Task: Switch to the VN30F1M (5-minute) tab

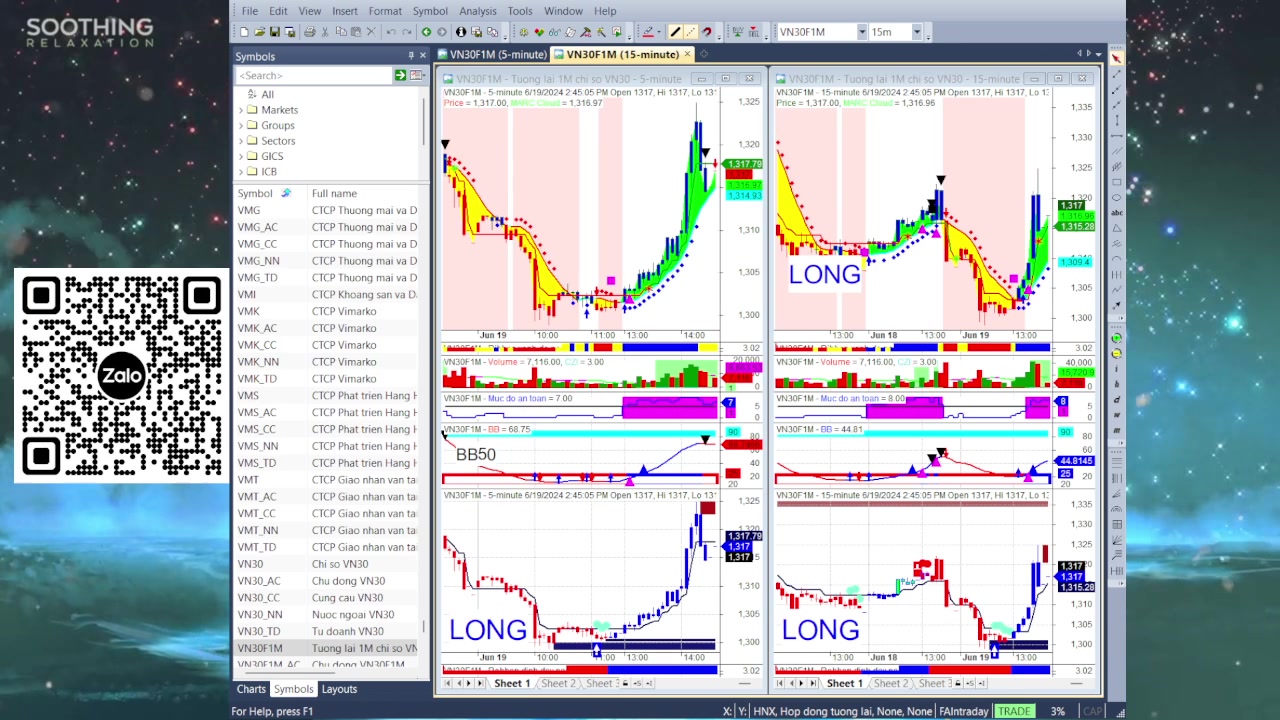Action: [496, 54]
